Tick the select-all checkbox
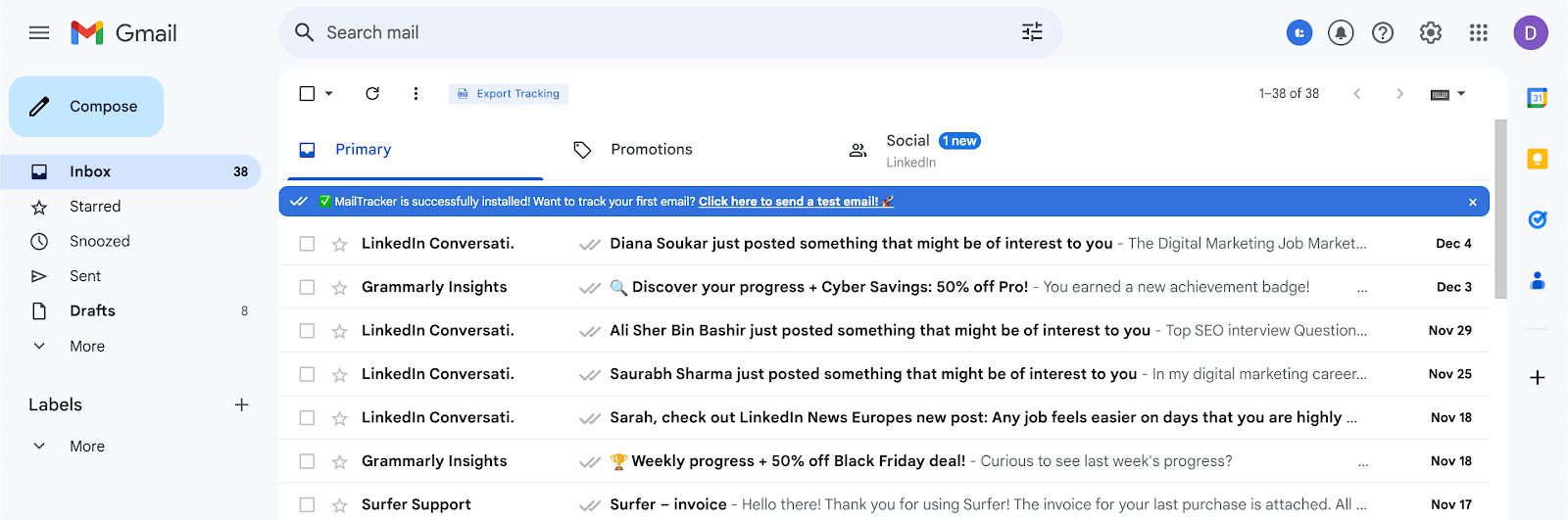The height and width of the screenshot is (520, 1568). coord(307,93)
